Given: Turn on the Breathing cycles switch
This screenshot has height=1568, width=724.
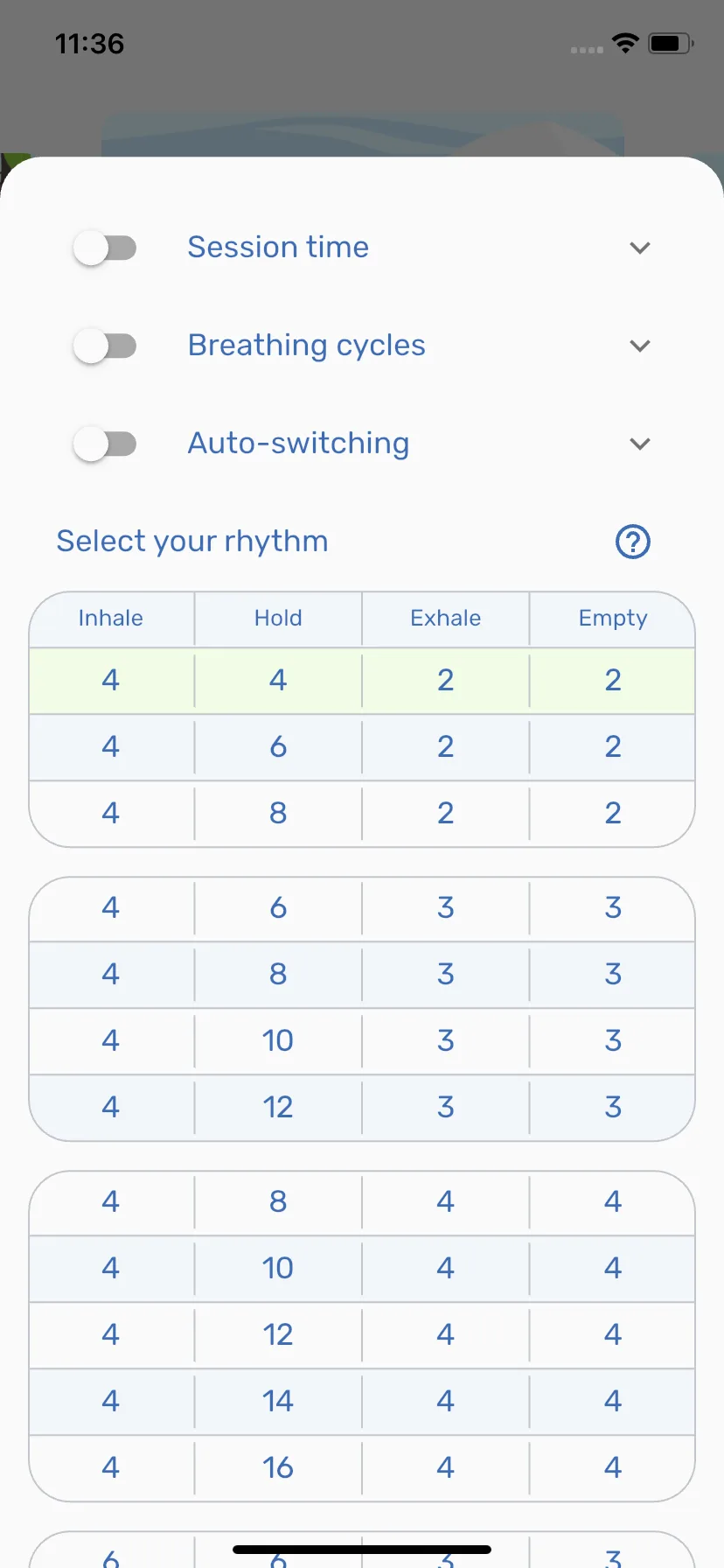Looking at the screenshot, I should click(x=105, y=346).
